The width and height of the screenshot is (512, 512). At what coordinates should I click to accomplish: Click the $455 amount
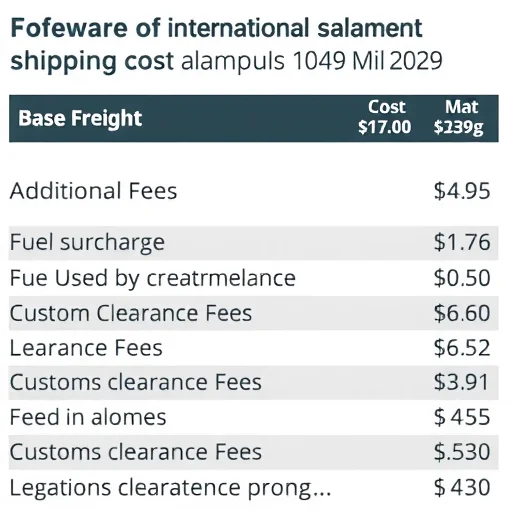(x=462, y=417)
